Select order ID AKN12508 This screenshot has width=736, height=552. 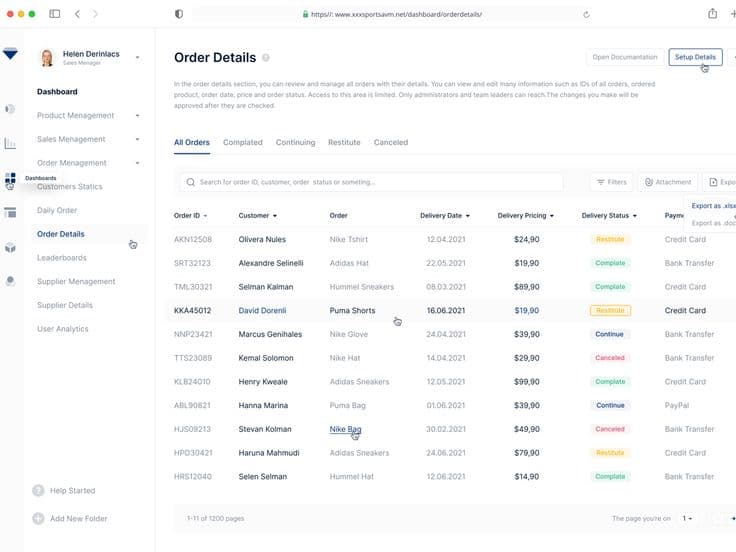(193, 239)
